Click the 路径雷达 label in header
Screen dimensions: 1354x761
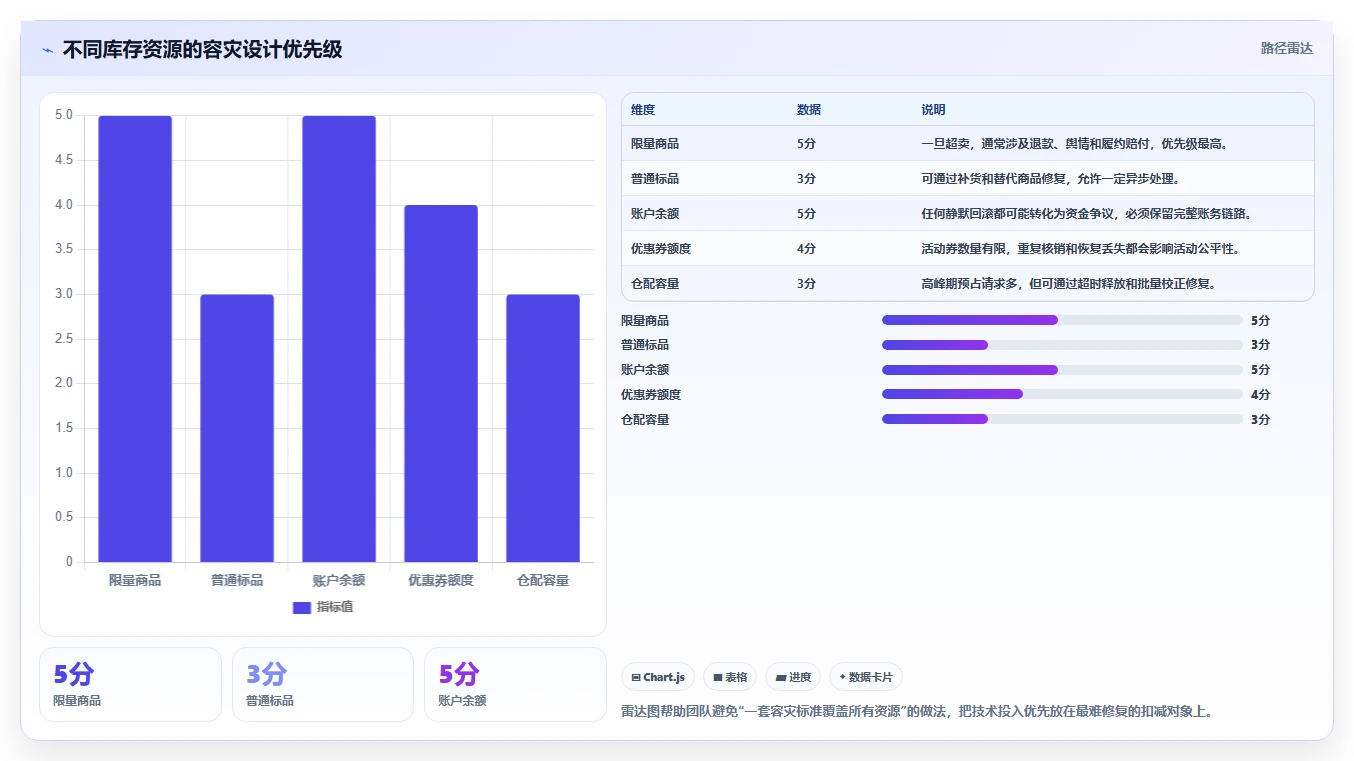[x=1286, y=48]
